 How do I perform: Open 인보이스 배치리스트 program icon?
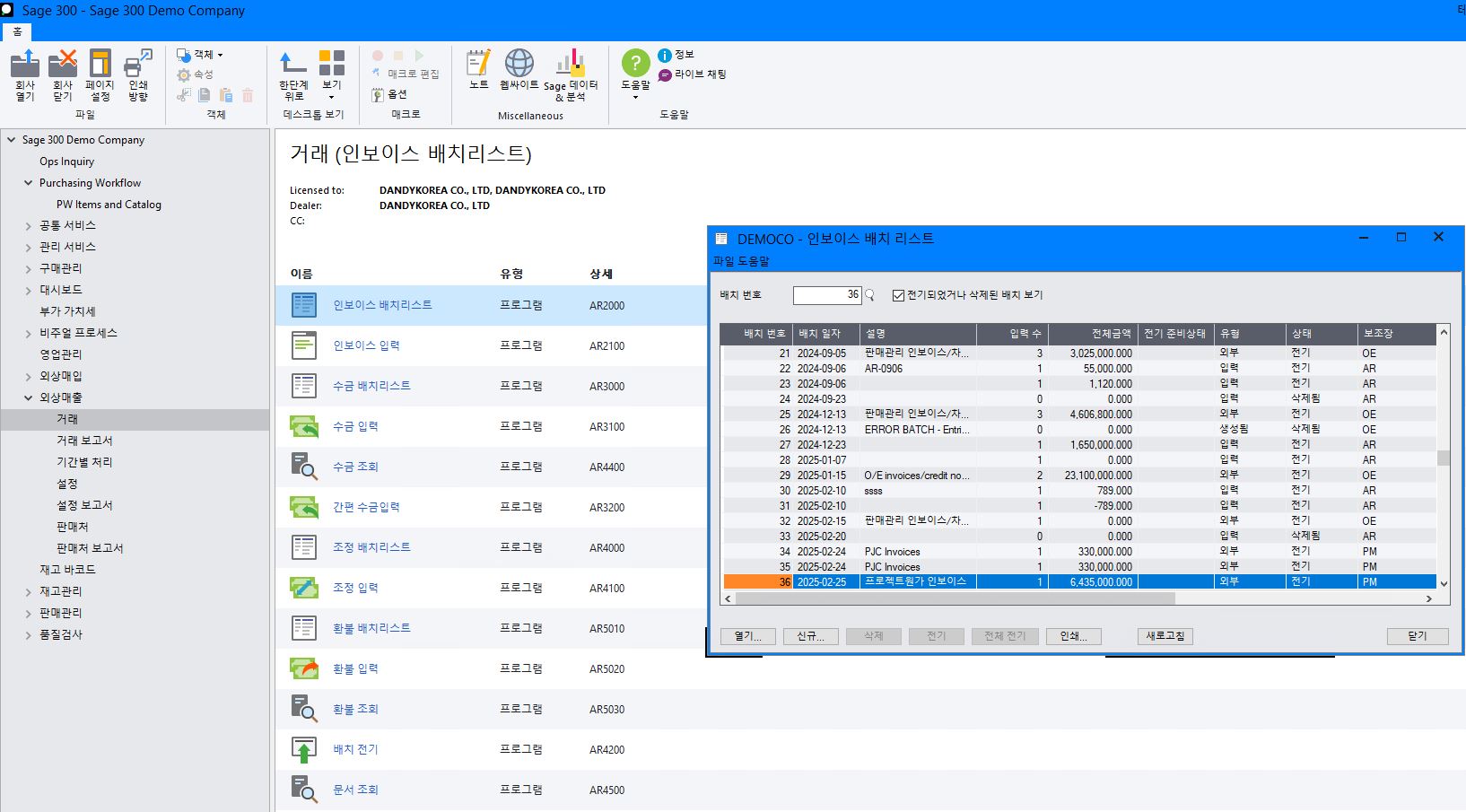point(304,305)
